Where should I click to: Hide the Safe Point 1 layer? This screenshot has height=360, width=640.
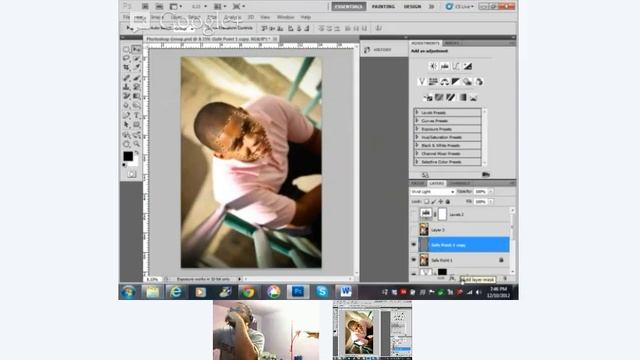coord(413,260)
